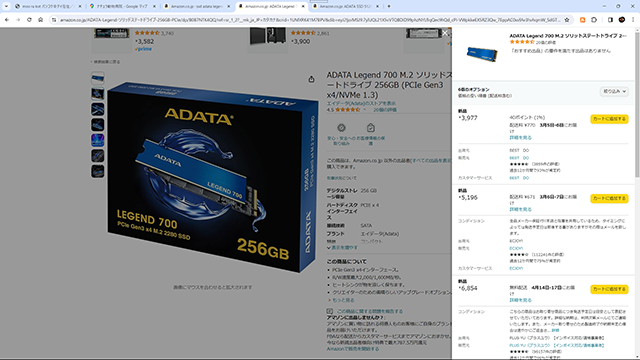The width and height of the screenshot is (640, 360).
Task: Expand the product details list under the specifications
Action: coord(342,248)
